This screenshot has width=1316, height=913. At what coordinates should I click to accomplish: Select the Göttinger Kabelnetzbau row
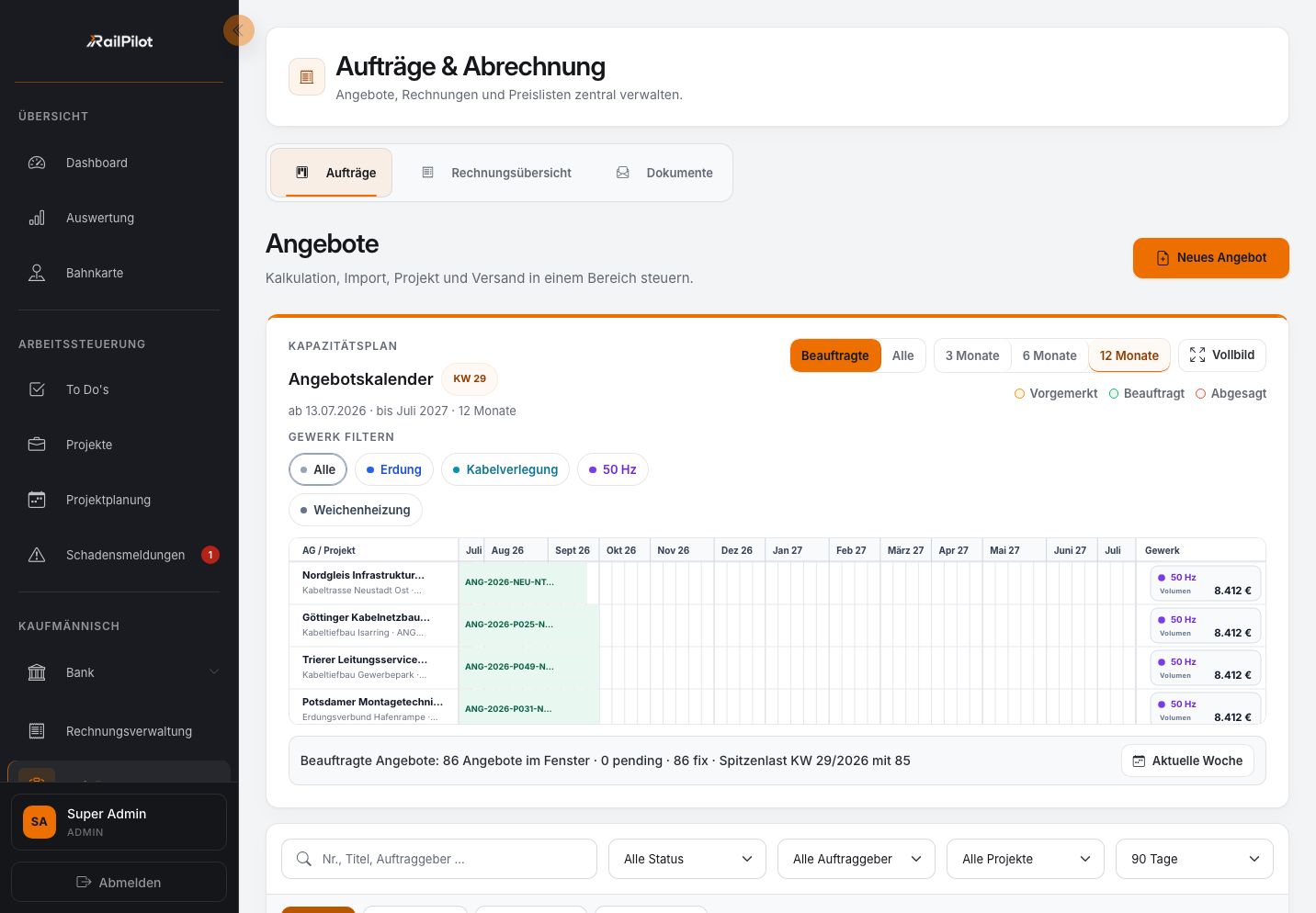[x=374, y=625]
